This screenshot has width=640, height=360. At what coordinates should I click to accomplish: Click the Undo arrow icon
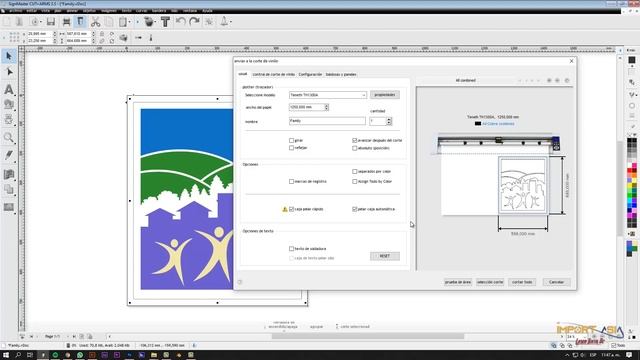181,21
